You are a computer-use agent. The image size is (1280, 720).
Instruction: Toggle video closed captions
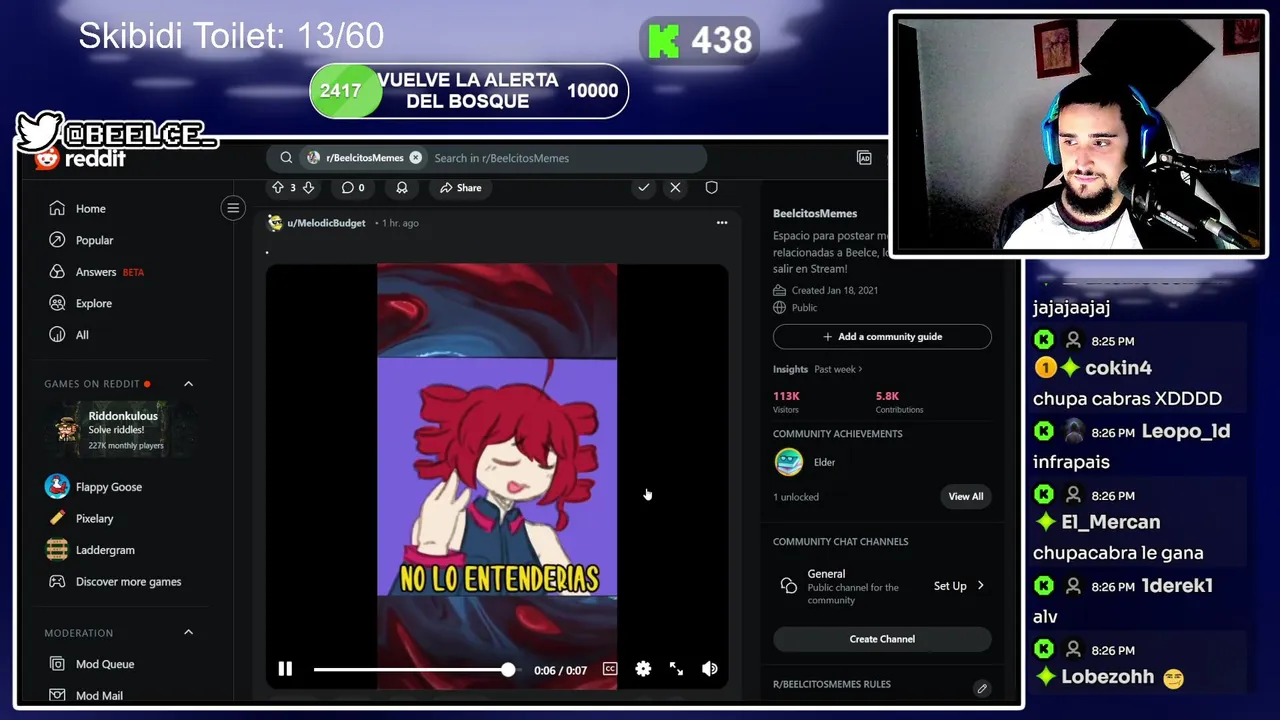(x=610, y=669)
